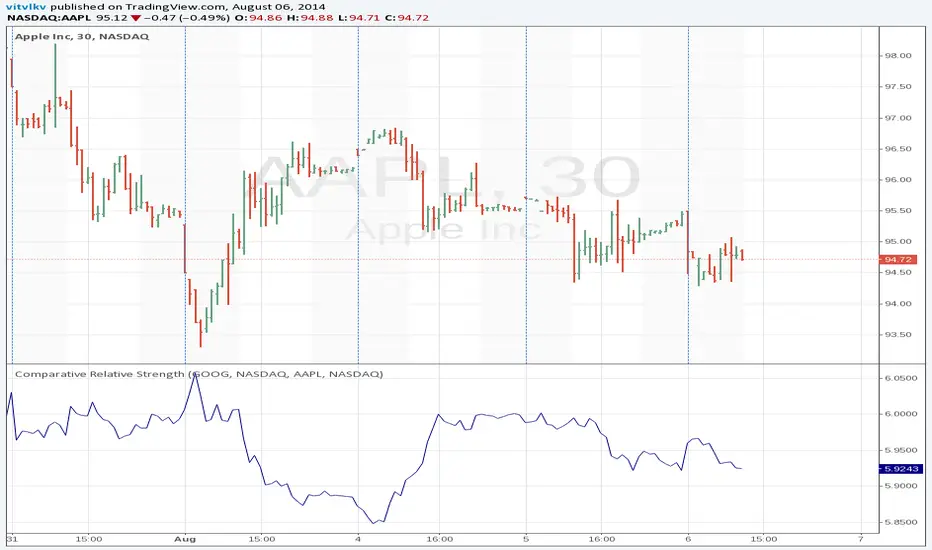Image resolution: width=932 pixels, height=550 pixels.
Task: Click the '4' date label on time axis
Action: [358, 539]
